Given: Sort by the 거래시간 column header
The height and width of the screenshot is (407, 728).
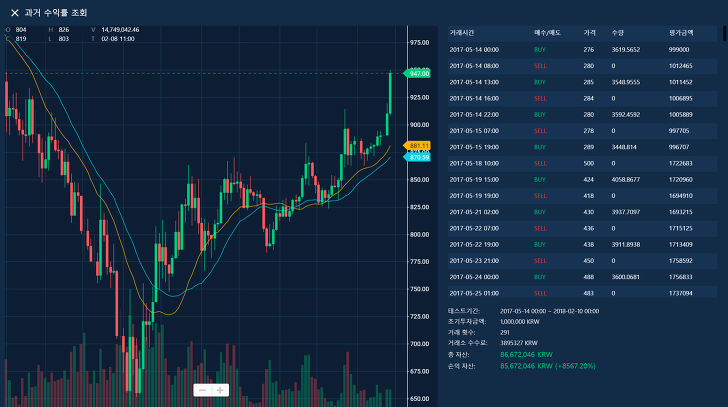Looking at the screenshot, I should [461, 33].
